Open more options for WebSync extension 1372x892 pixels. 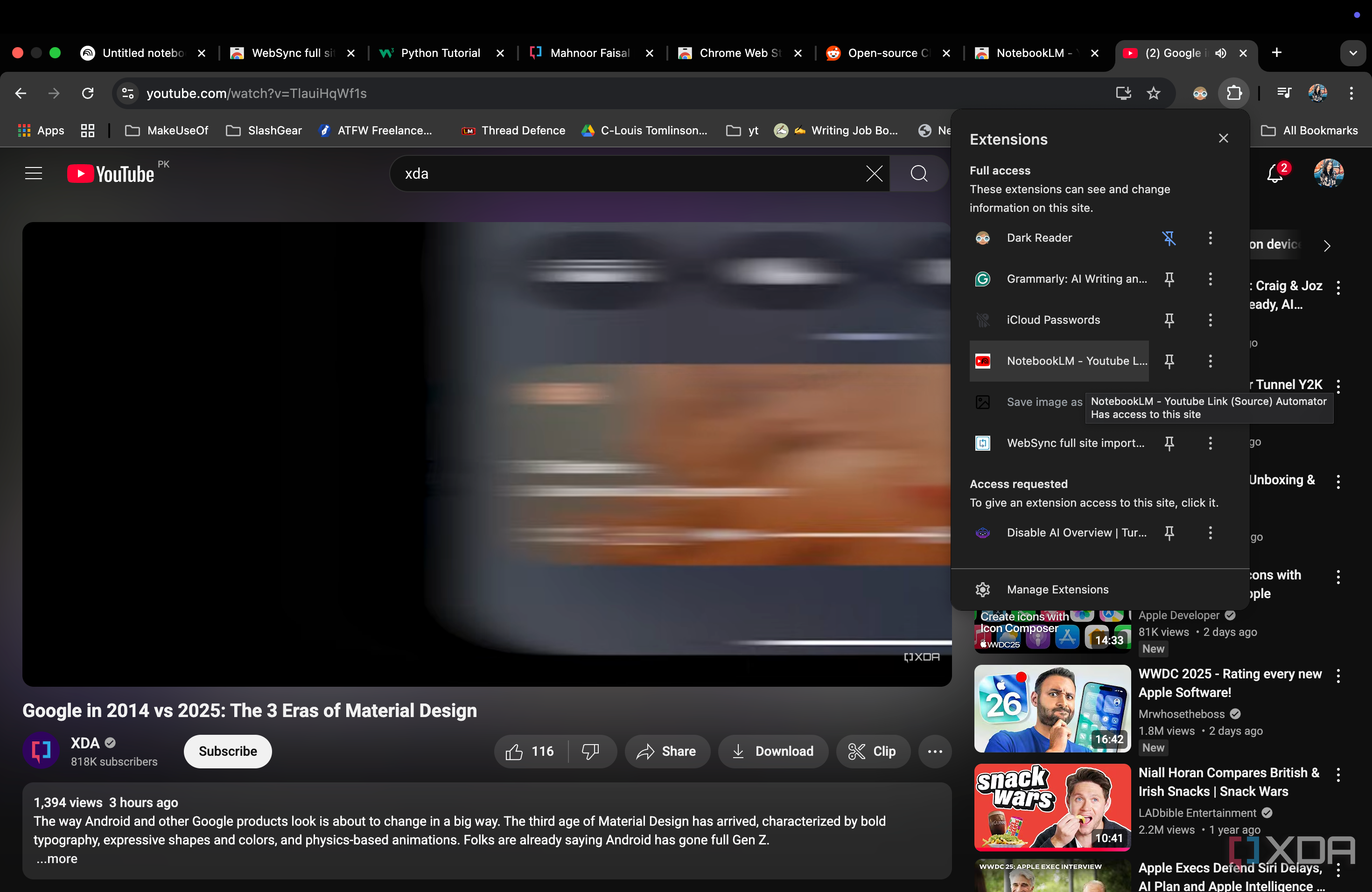[1210, 443]
